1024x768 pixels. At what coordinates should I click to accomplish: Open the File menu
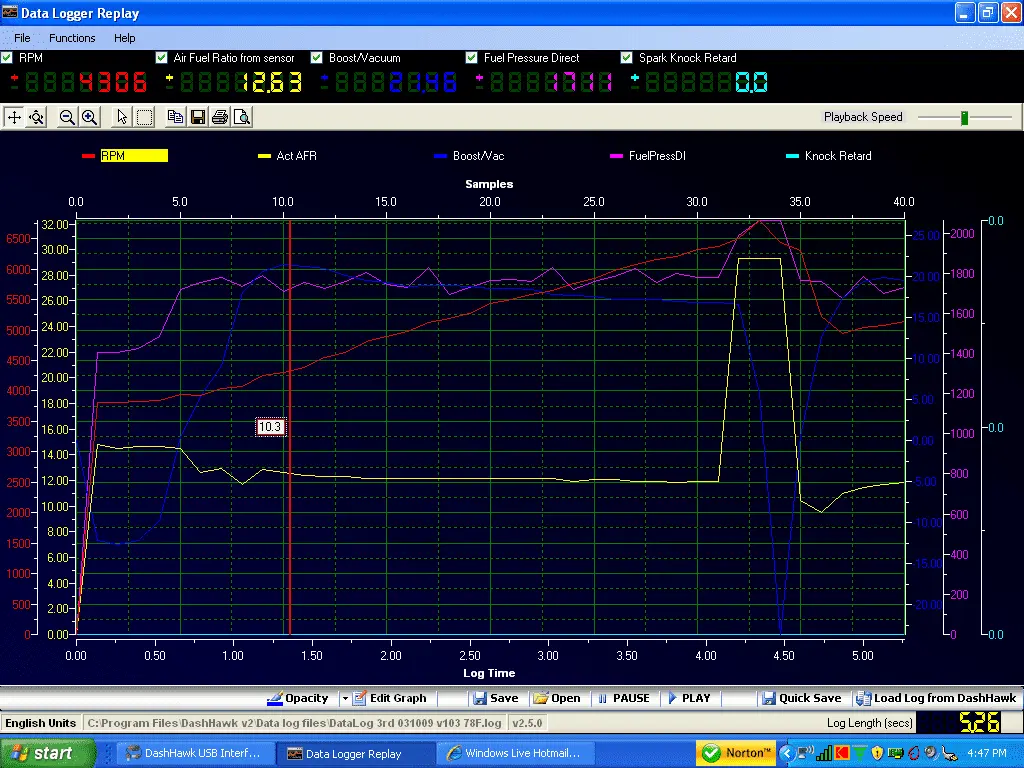pyautogui.click(x=20, y=38)
